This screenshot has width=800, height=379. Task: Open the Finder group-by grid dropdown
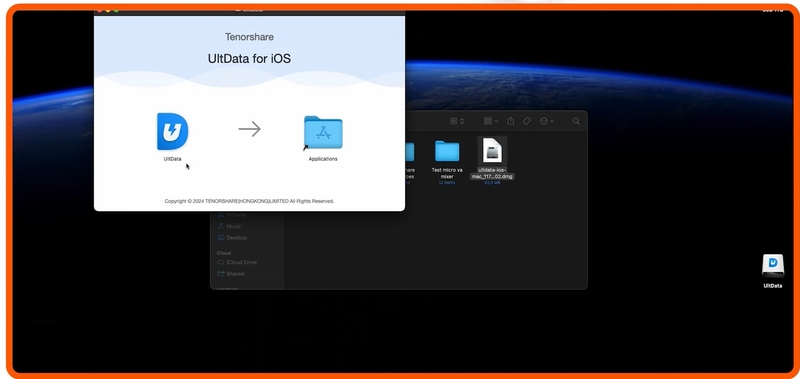pos(491,121)
